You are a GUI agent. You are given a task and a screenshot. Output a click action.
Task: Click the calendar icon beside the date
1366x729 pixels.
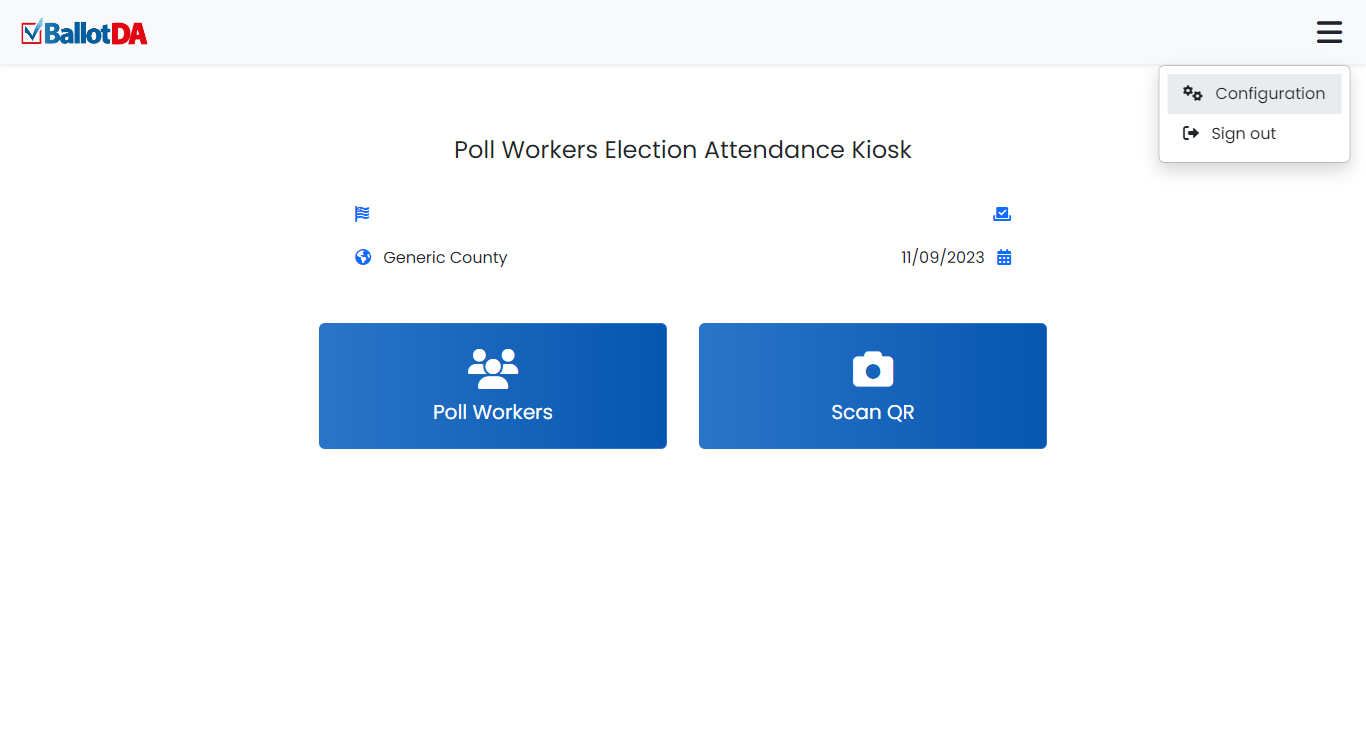coord(1004,257)
